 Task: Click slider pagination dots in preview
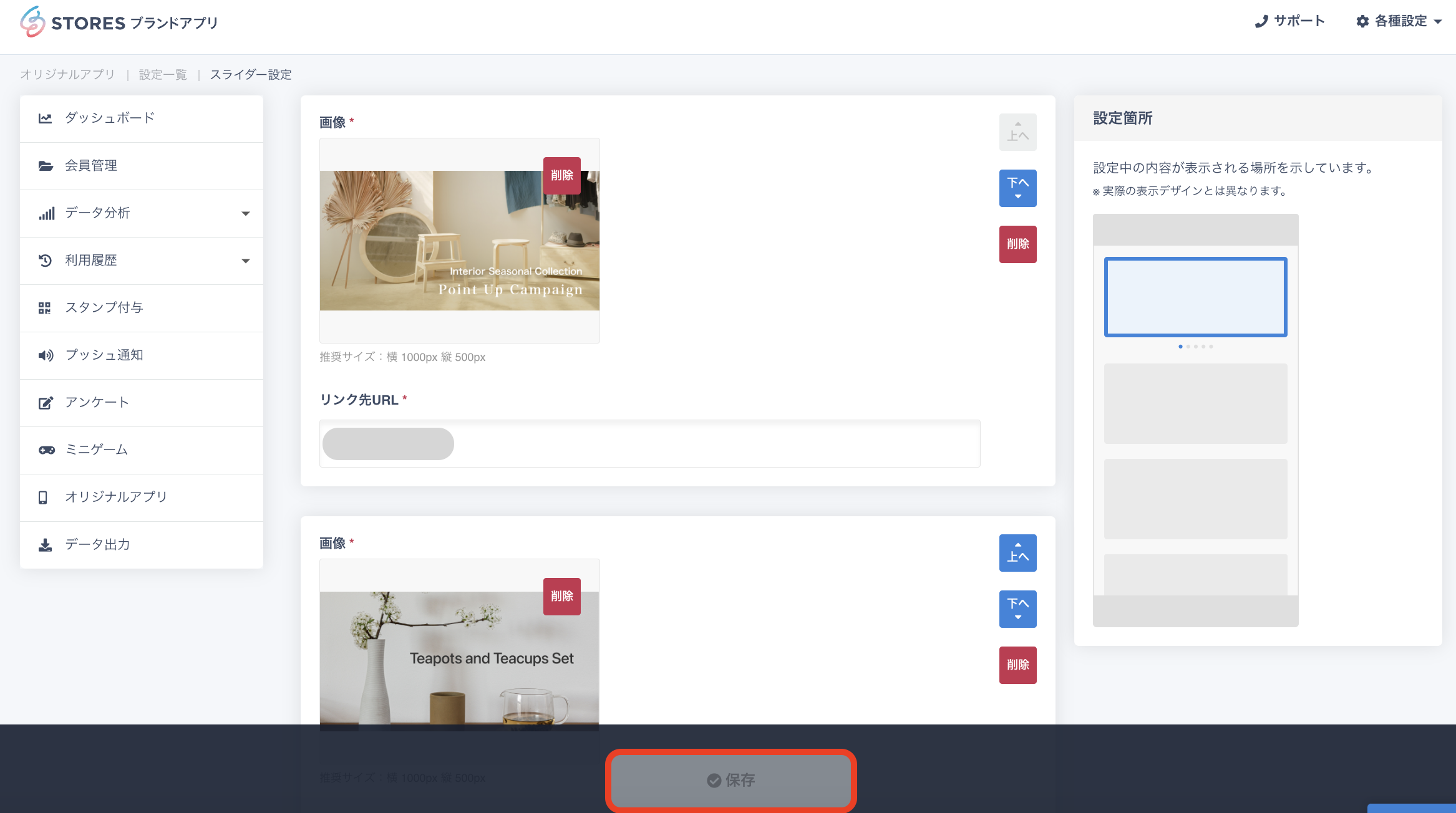pos(1196,347)
